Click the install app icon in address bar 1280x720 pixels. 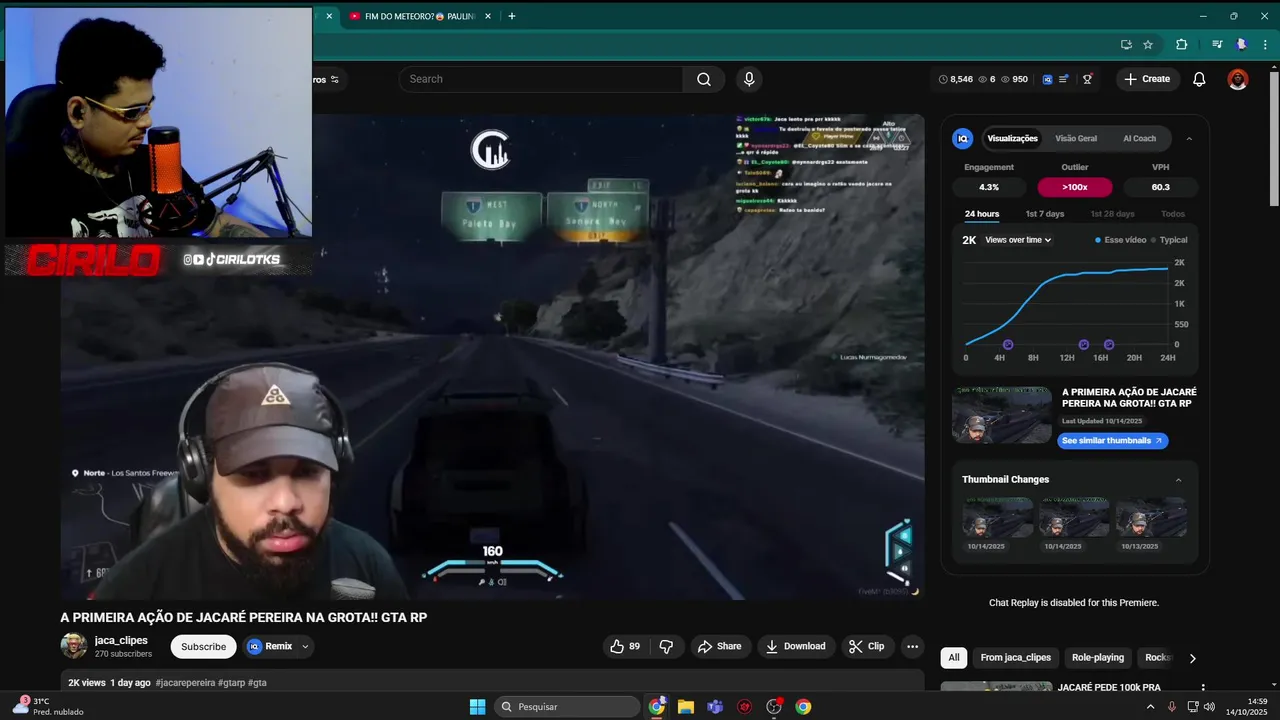[1126, 44]
